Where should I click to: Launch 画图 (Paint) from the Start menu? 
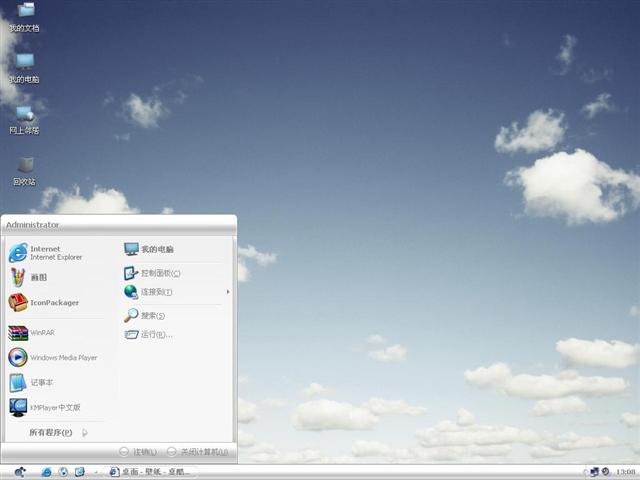38,277
